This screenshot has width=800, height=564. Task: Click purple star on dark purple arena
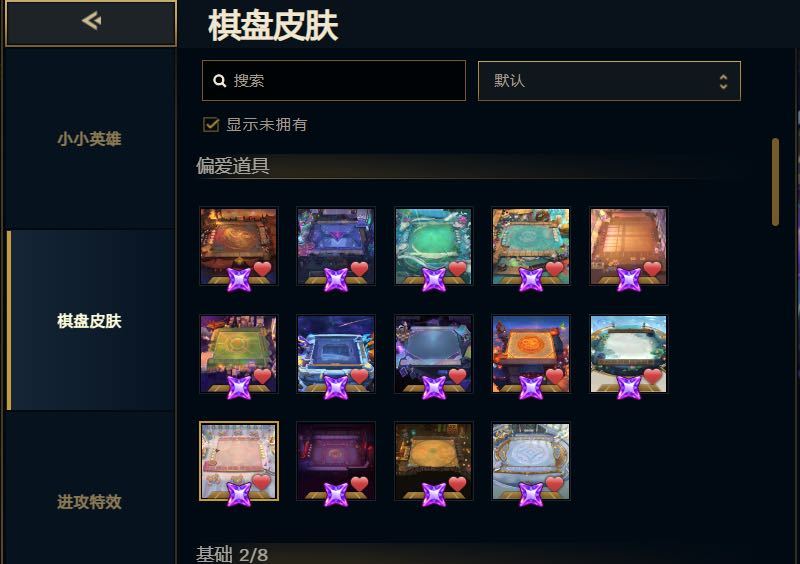tap(336, 495)
